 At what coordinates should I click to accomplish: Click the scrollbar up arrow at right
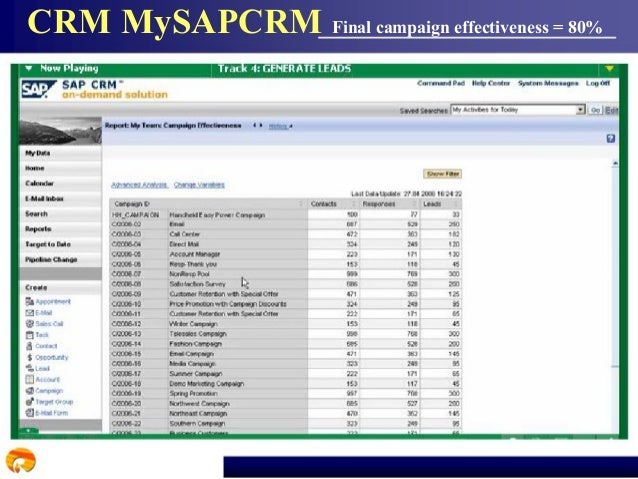615,163
